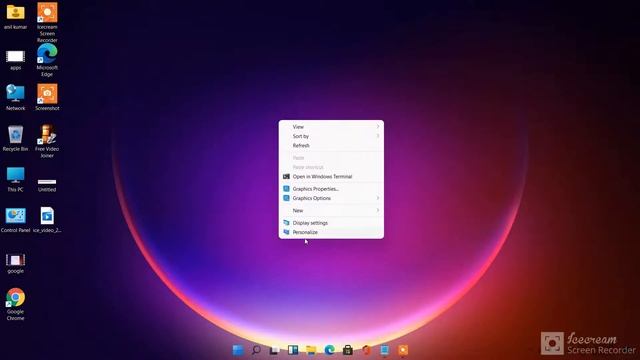The height and width of the screenshot is (360, 640).
Task: Choose Refresh from the context menu
Action: click(331, 146)
